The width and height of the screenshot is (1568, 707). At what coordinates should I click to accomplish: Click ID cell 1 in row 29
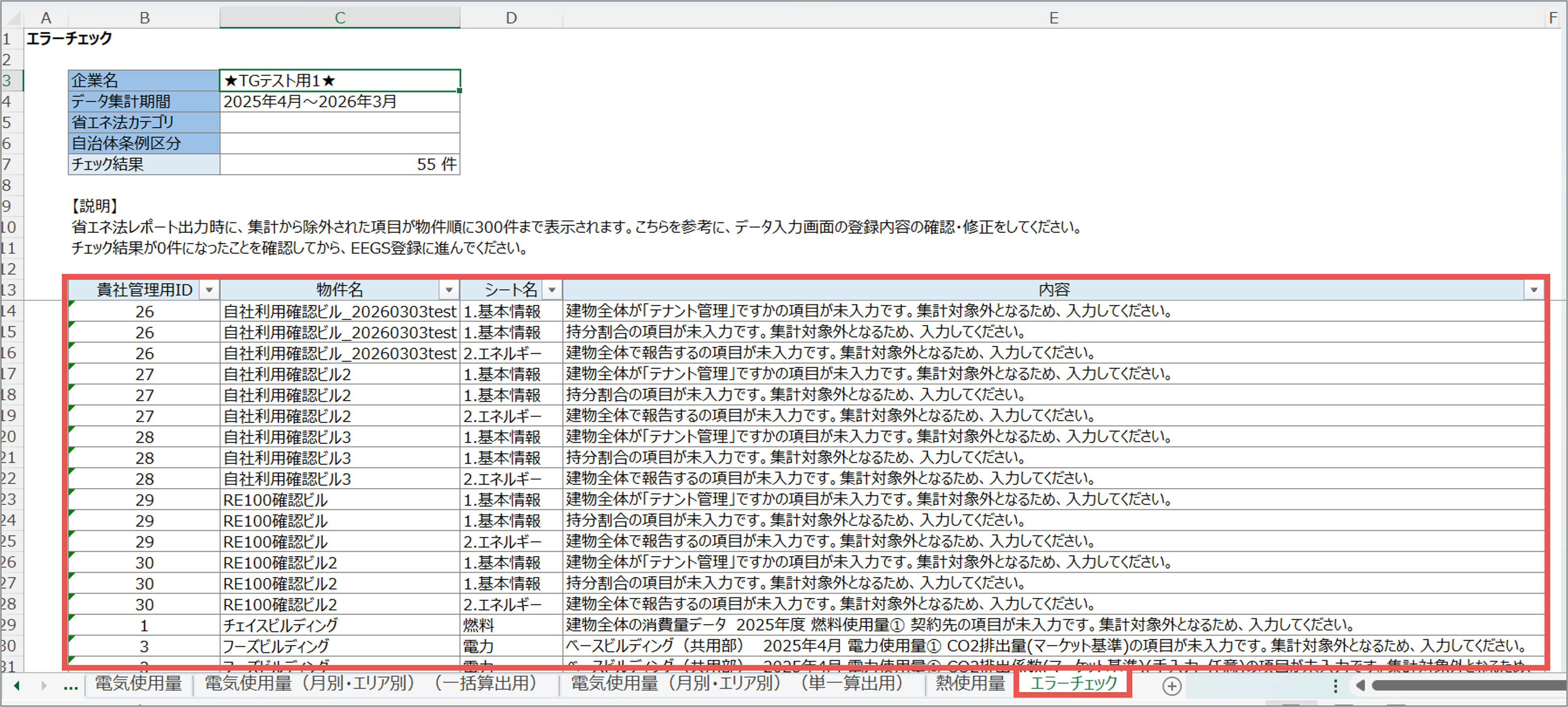[144, 625]
